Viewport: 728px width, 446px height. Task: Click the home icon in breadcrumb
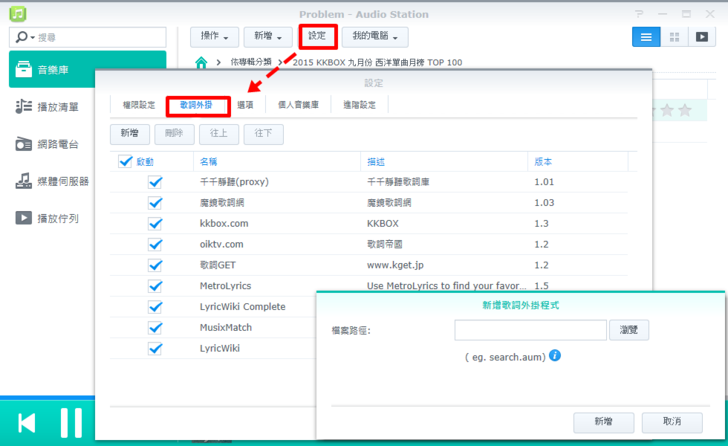point(202,63)
